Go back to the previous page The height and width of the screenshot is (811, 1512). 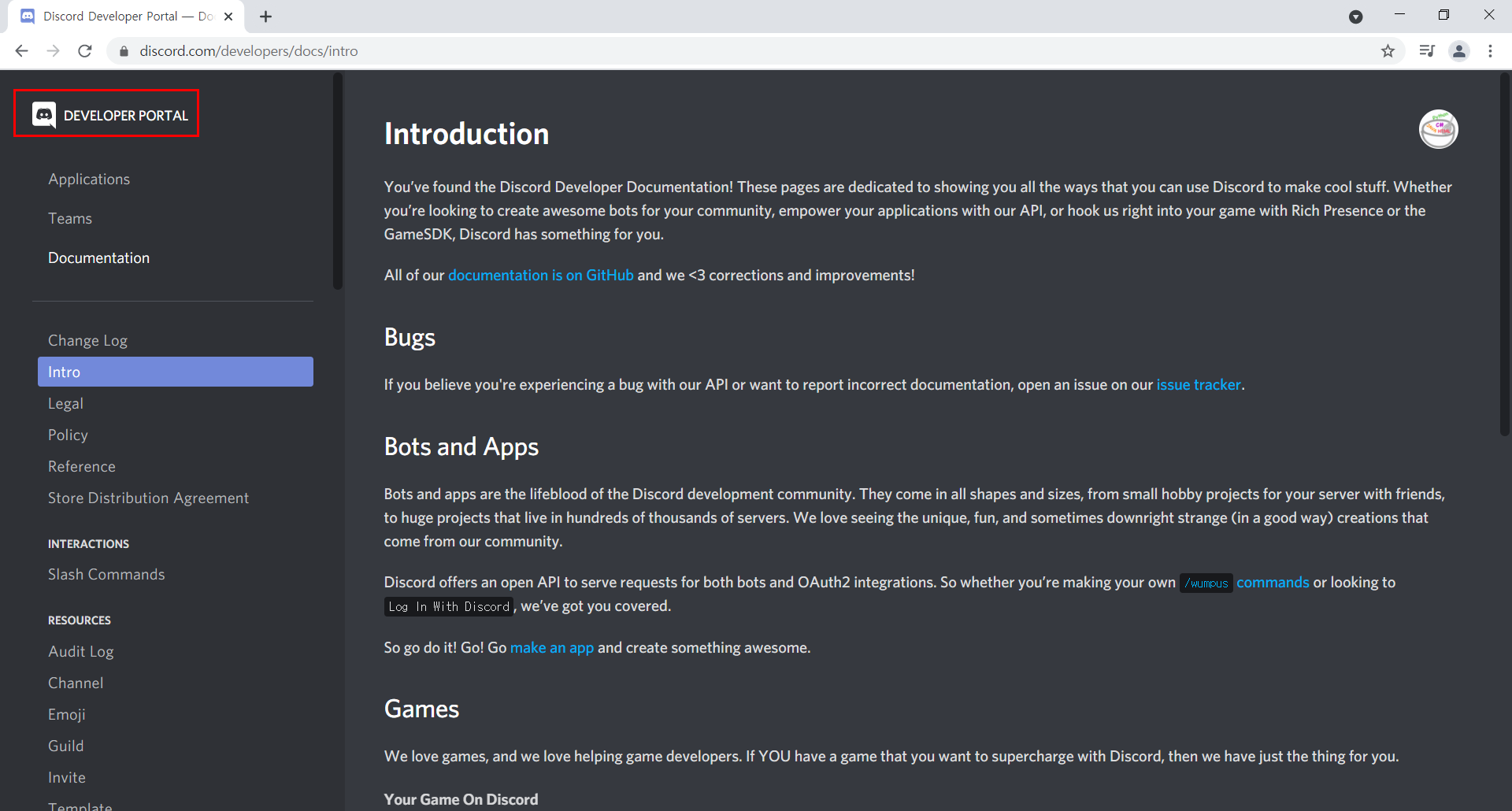click(21, 51)
